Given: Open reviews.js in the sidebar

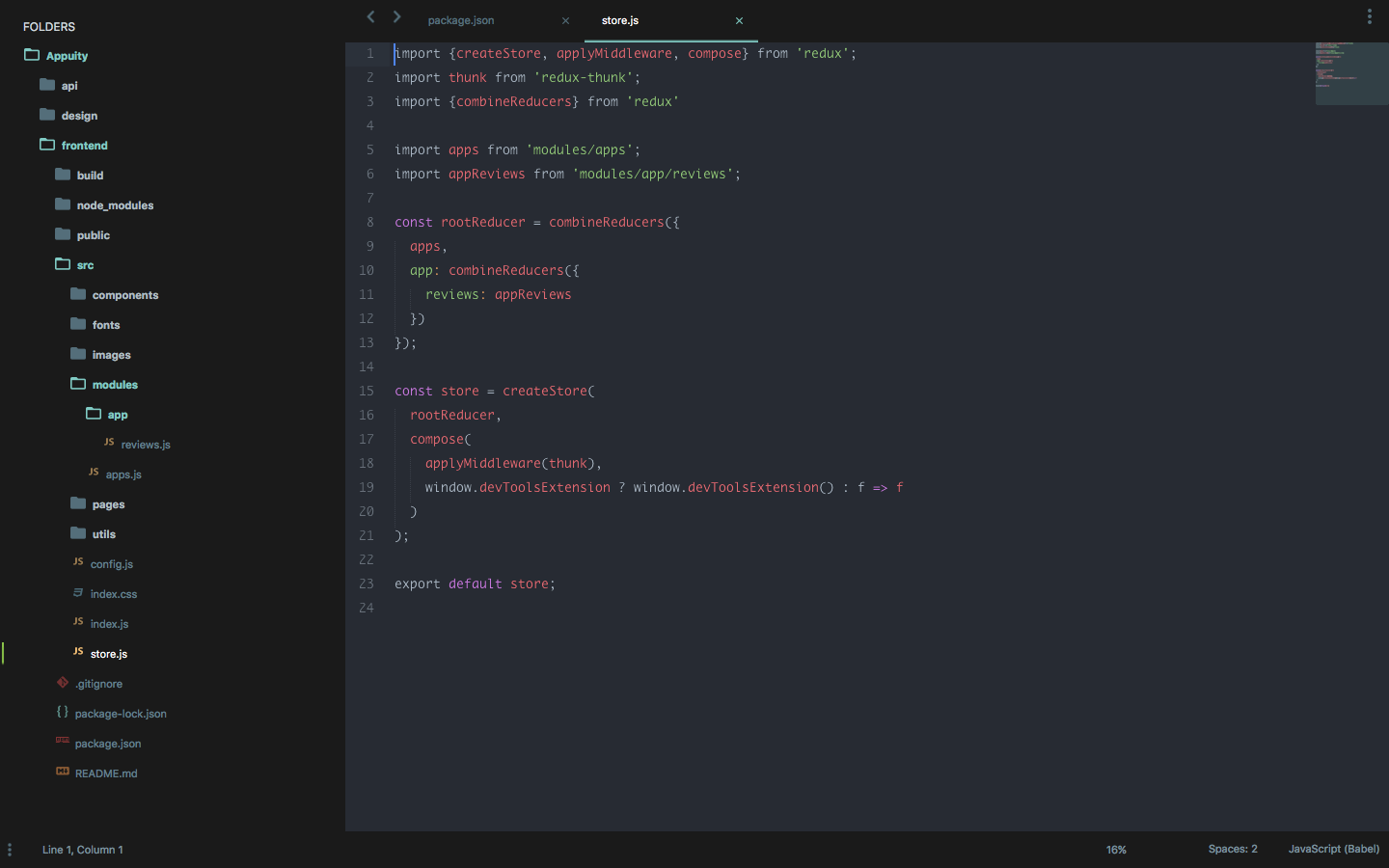Looking at the screenshot, I should [x=145, y=445].
